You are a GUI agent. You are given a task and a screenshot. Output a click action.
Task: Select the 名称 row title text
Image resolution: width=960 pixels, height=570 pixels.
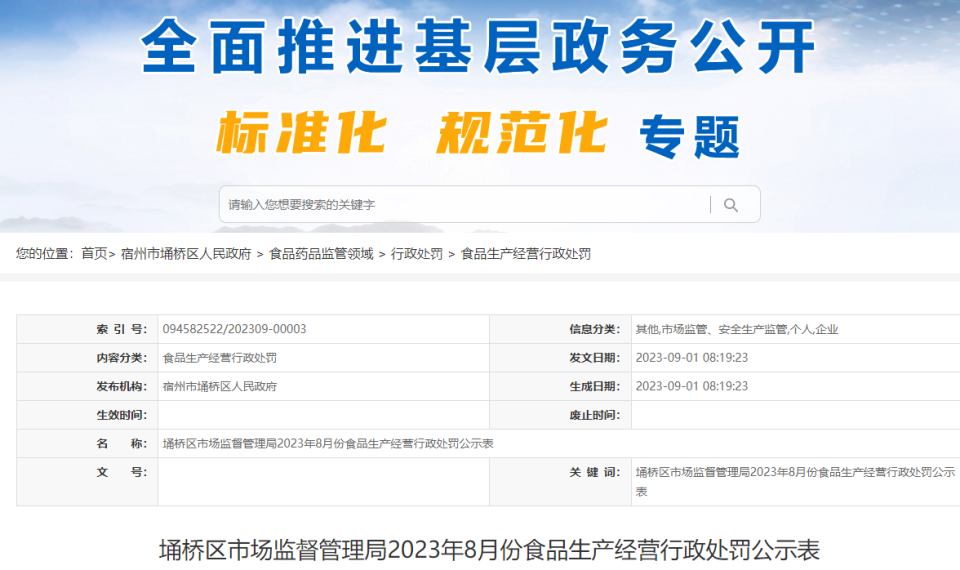[328, 443]
